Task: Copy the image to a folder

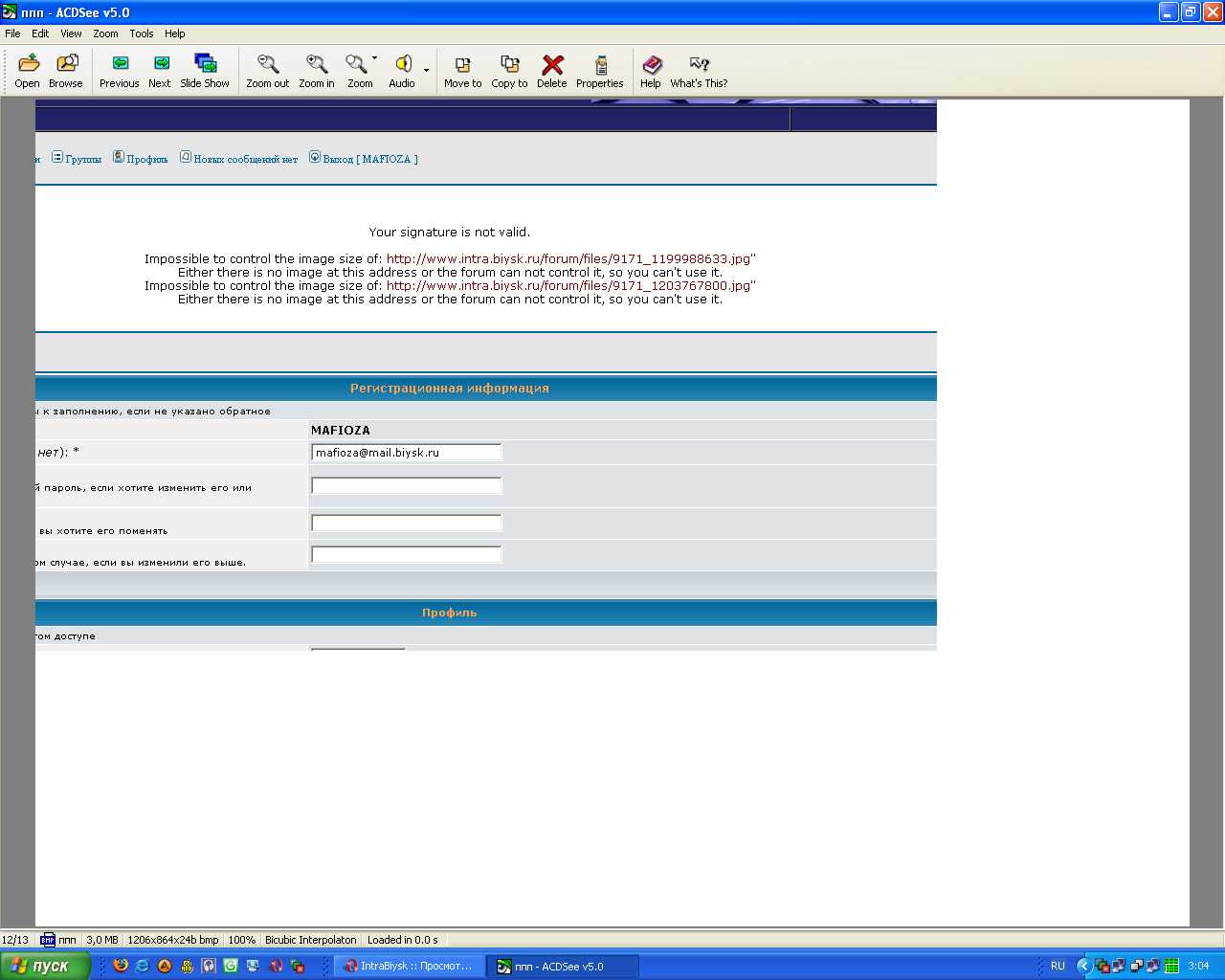Action: pos(510,71)
